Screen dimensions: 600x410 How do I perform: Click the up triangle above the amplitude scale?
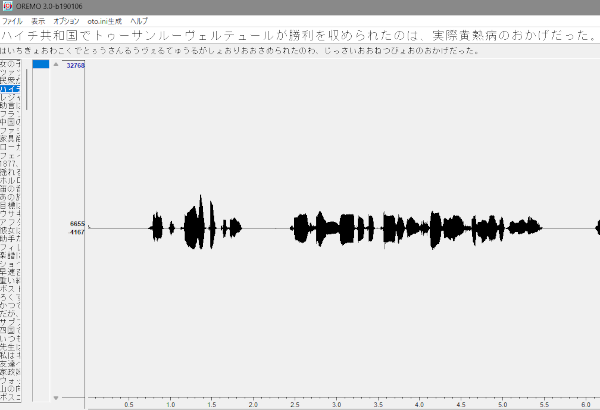point(56,64)
